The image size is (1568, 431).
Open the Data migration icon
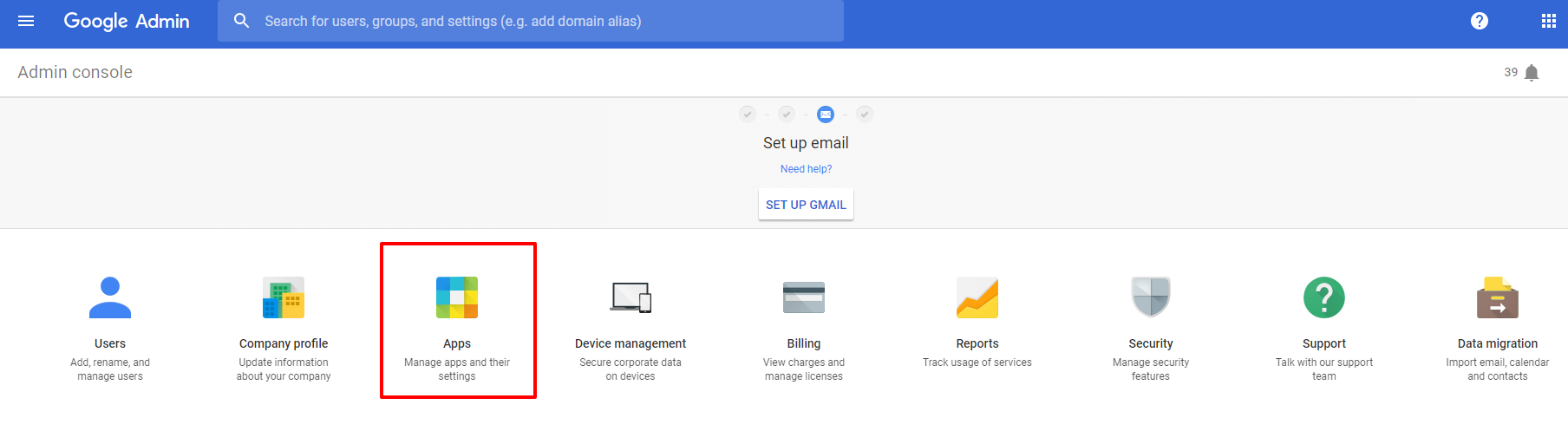click(x=1498, y=297)
